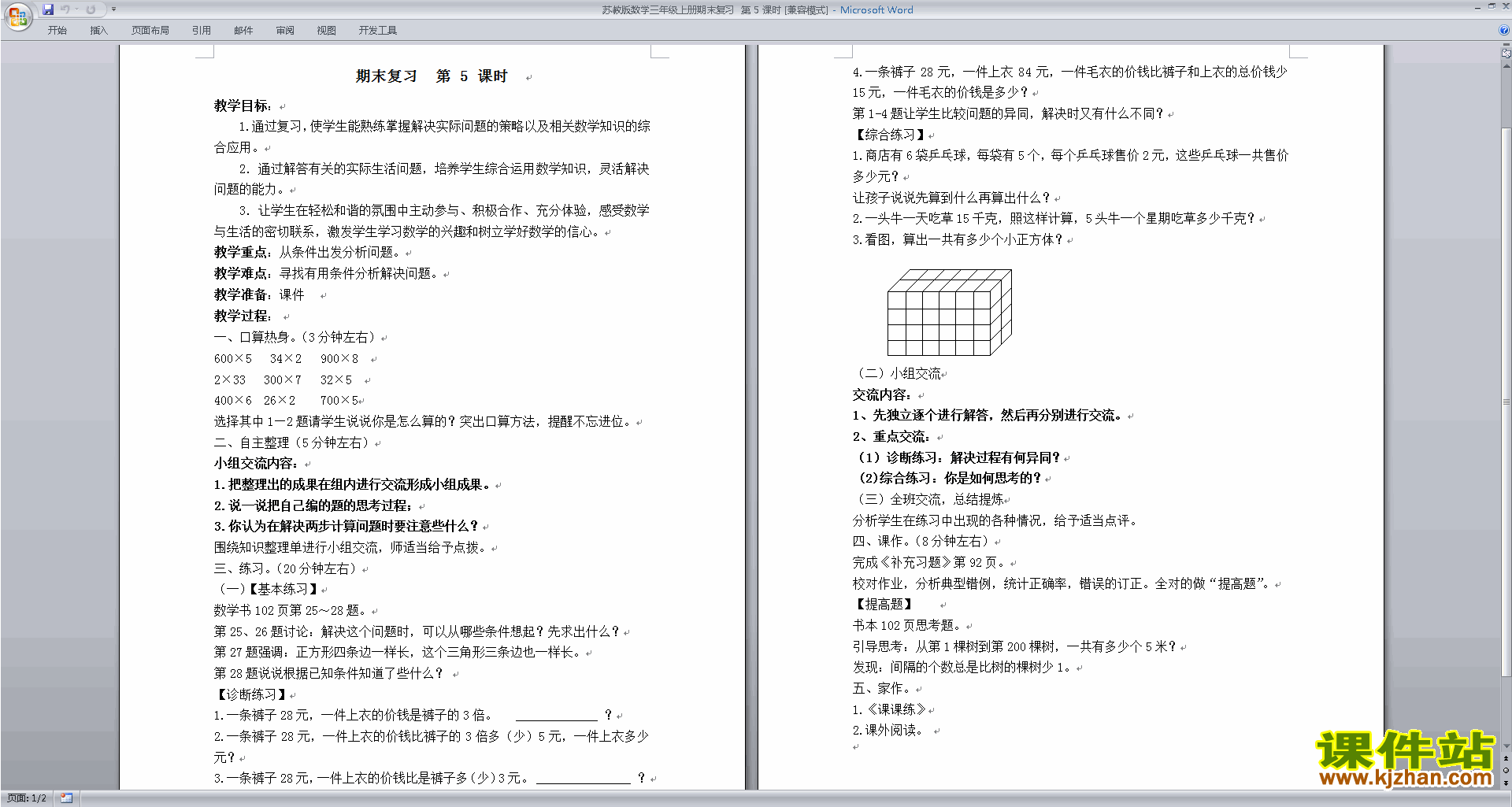Click the split handle above vertical scrollbar
Screen dimensions: 1512x807
click(1506, 46)
